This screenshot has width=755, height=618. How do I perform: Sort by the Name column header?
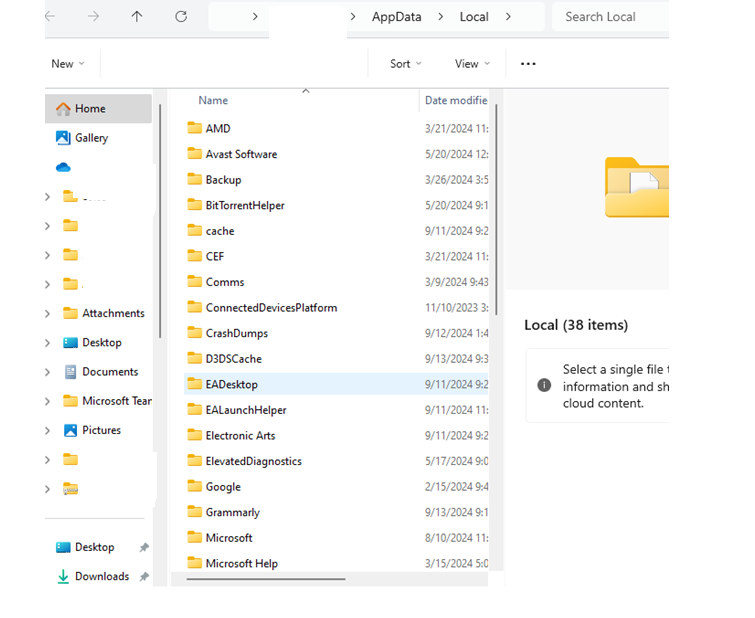click(213, 100)
